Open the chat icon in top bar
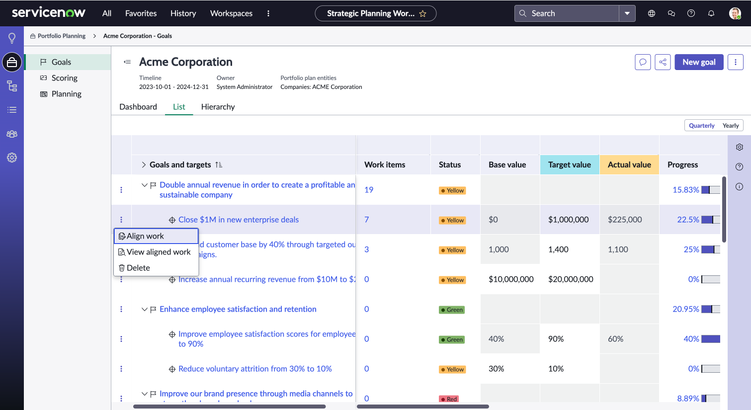751x410 pixels. [x=671, y=13]
